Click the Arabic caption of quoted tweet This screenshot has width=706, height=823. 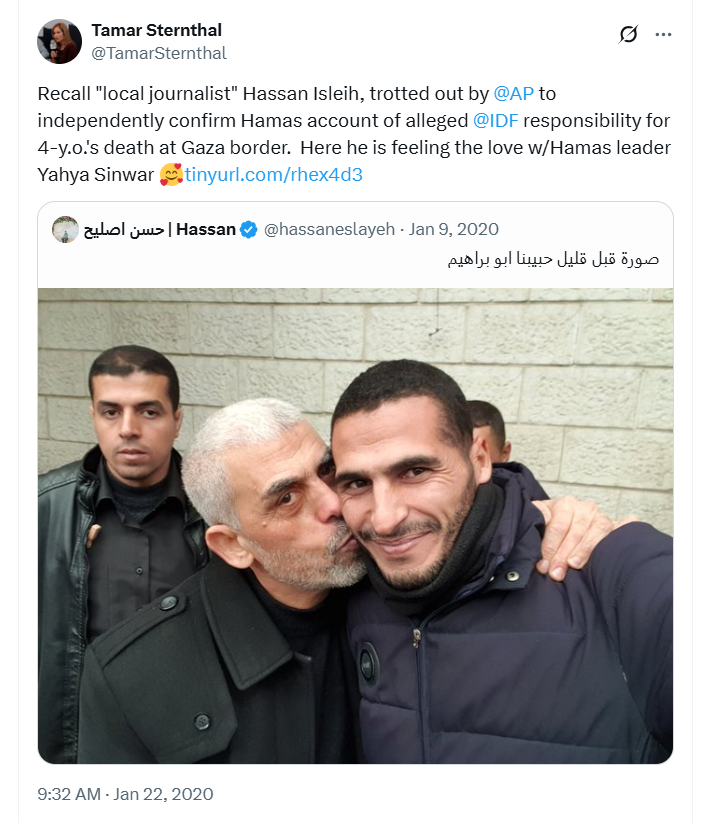pyautogui.click(x=553, y=259)
